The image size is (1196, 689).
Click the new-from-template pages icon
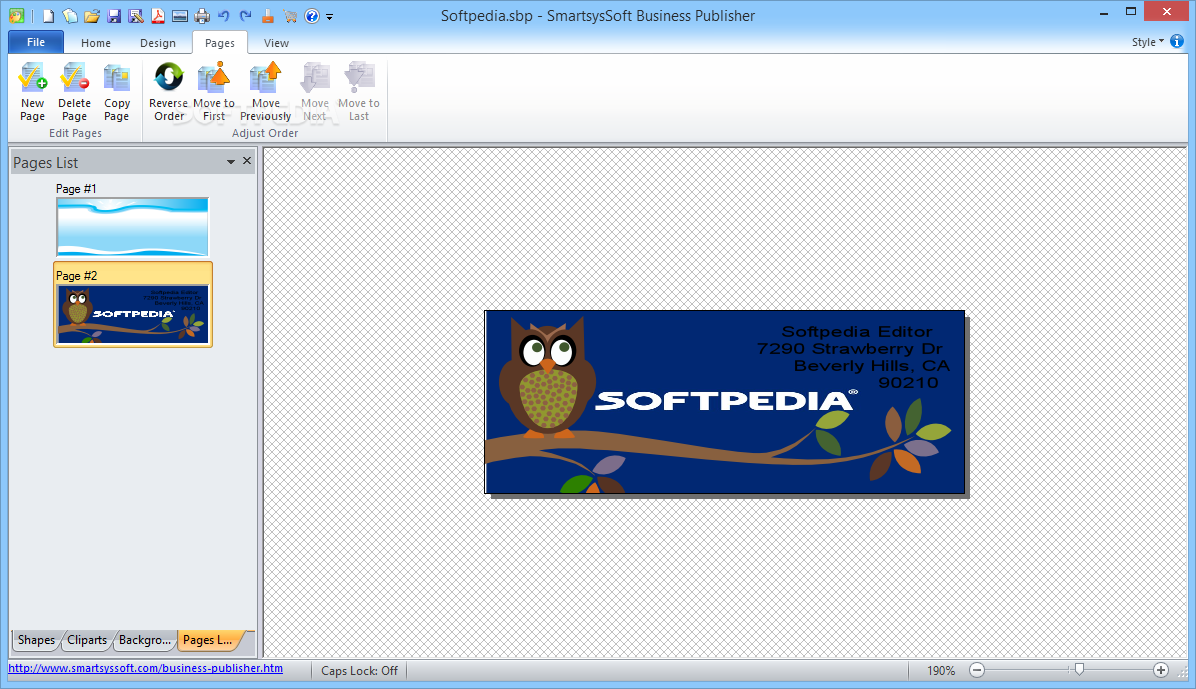69,15
